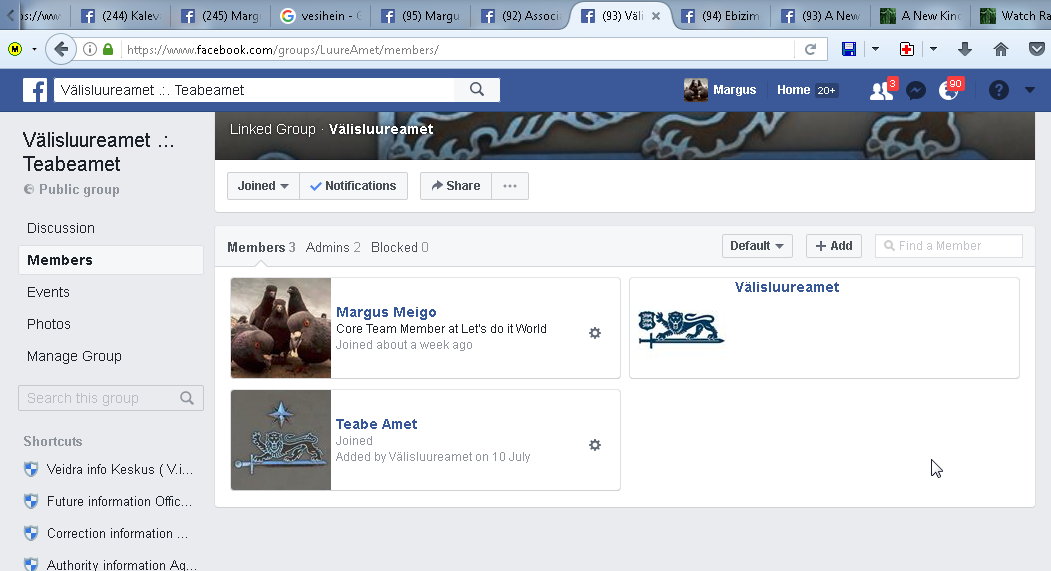Viewport: 1051px width, 571px height.
Task: Click Home link in Facebook header
Action: coord(794,90)
